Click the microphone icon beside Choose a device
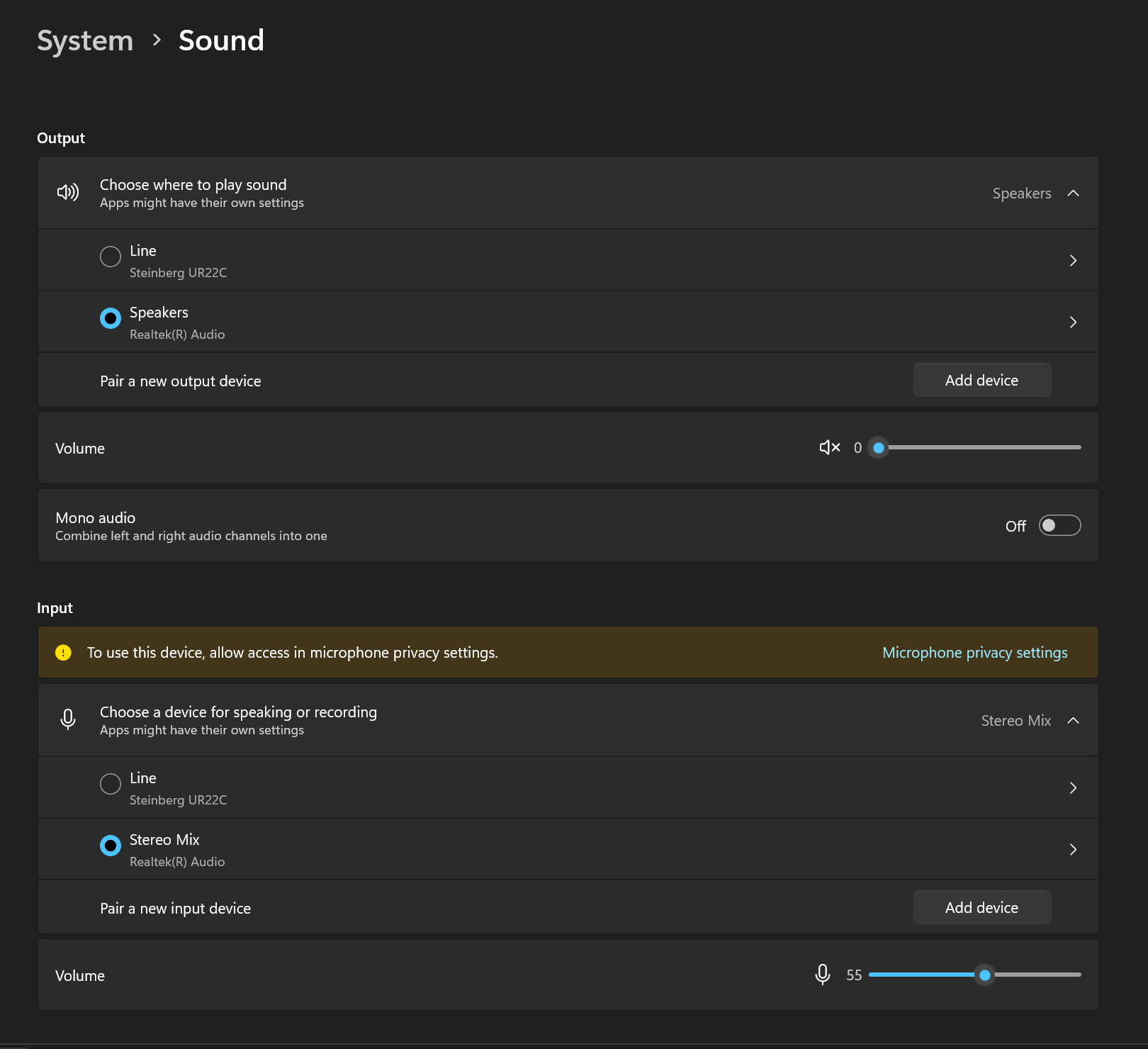The width and height of the screenshot is (1148, 1049). (68, 719)
